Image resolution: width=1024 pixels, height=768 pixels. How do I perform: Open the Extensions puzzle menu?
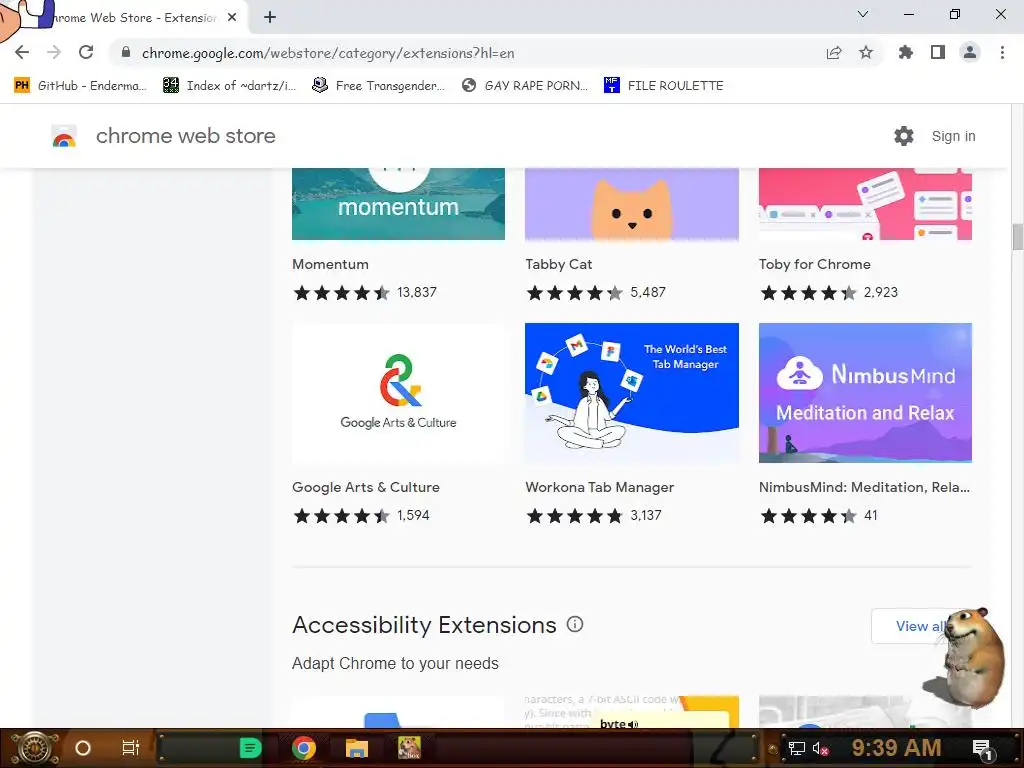click(906, 52)
